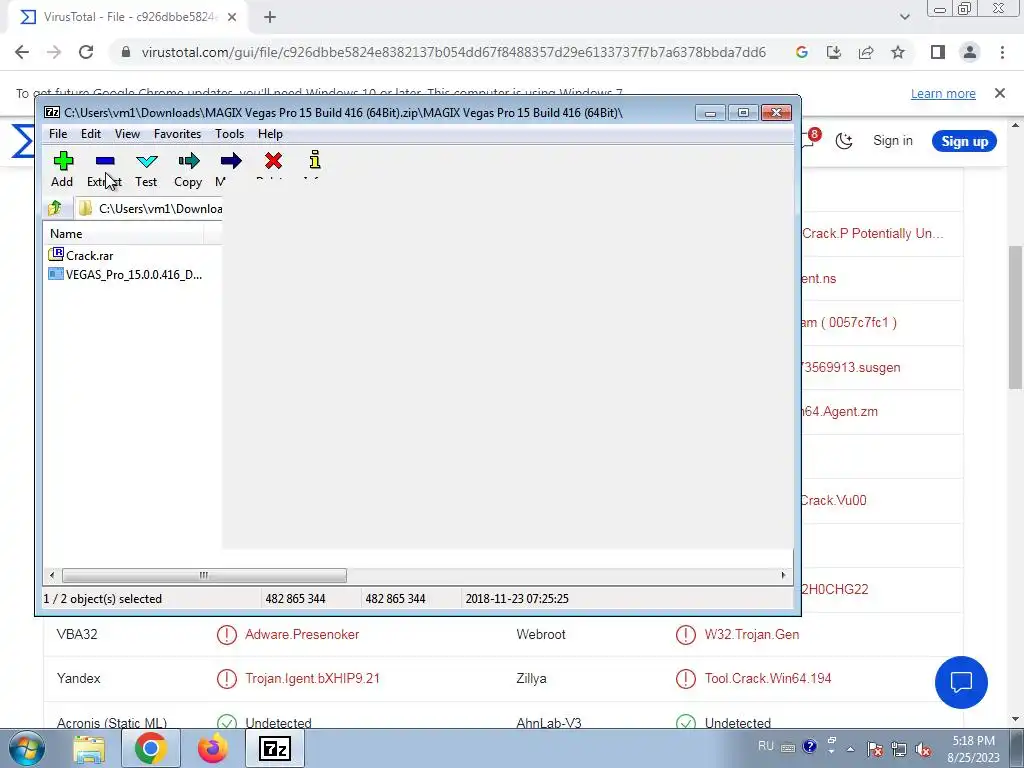Click Sign in on VirusTotal

click(893, 141)
